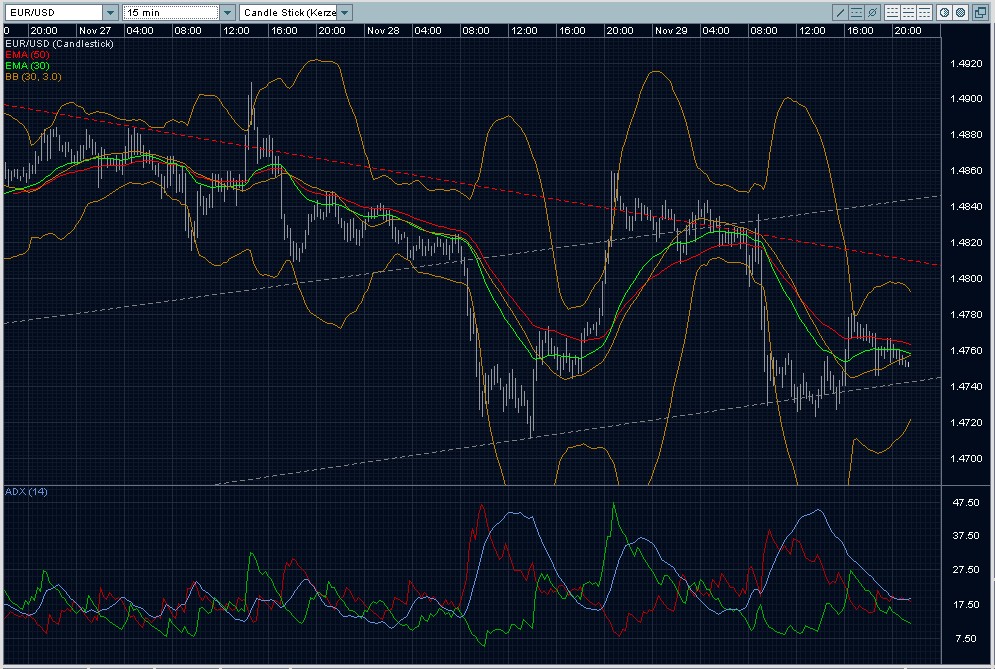Click the 1.4840 price axis label

point(966,207)
